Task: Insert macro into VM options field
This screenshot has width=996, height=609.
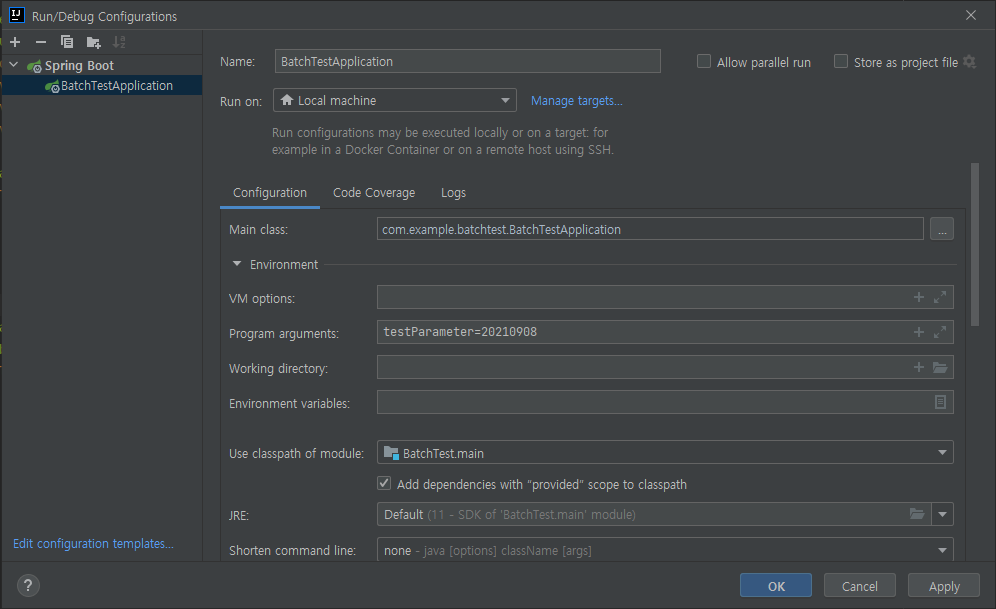Action: pyautogui.click(x=919, y=297)
